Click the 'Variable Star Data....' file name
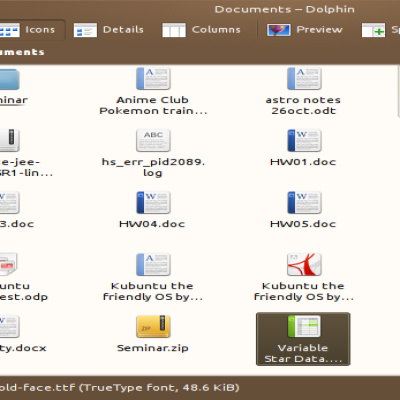The height and width of the screenshot is (400, 400). 303,353
